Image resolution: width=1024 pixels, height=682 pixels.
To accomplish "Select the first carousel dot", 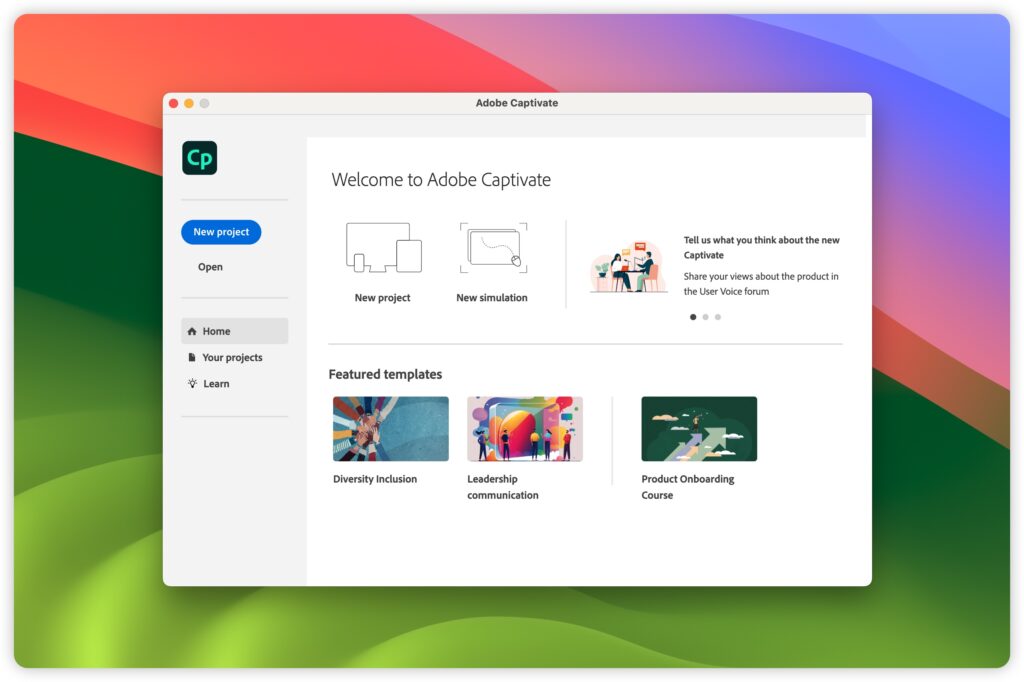I will point(693,317).
